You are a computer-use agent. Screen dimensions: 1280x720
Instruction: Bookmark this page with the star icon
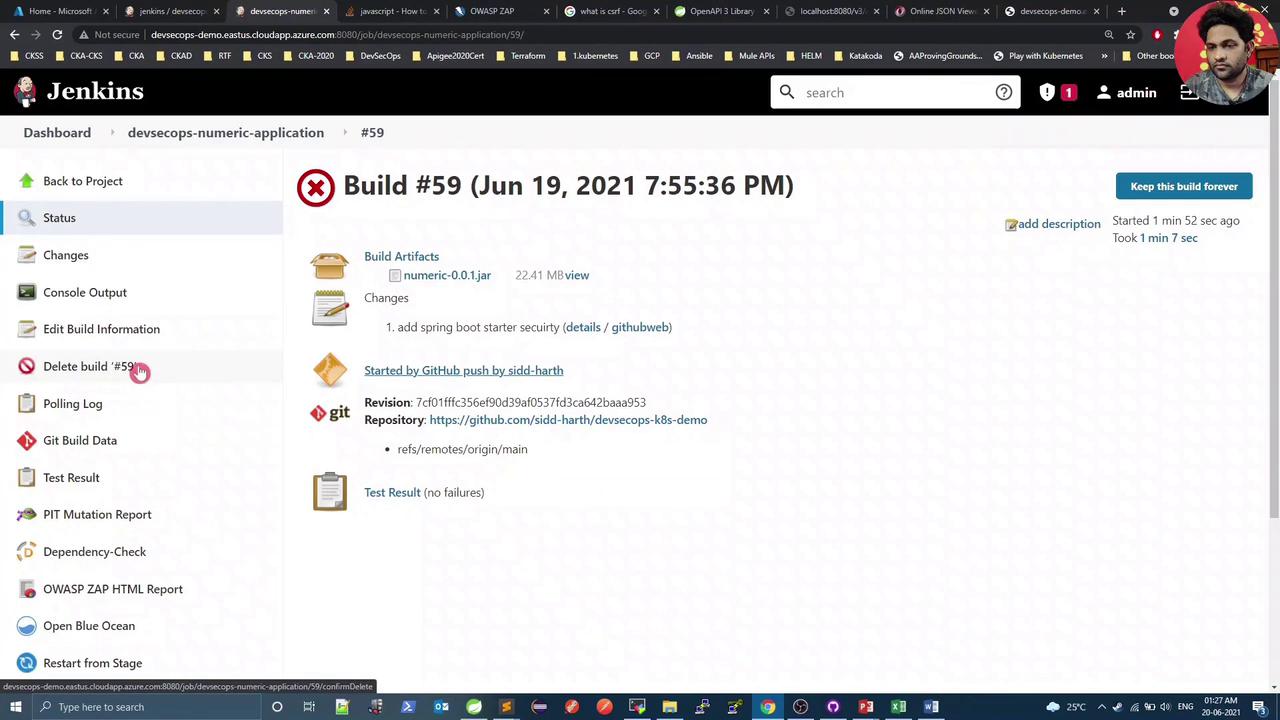pos(1131,35)
